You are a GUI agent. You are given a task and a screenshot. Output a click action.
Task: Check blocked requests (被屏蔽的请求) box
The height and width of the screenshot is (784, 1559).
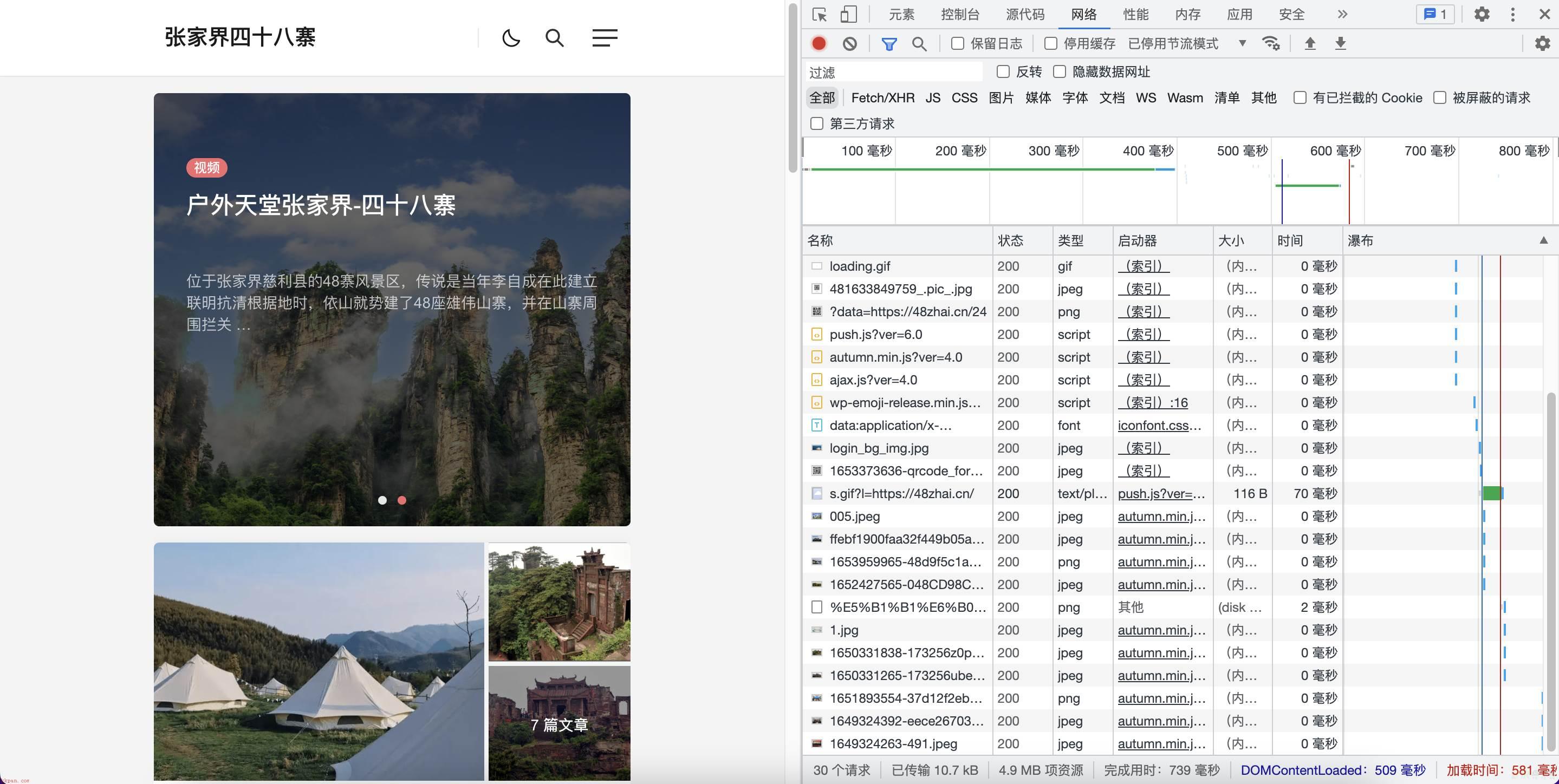1440,98
